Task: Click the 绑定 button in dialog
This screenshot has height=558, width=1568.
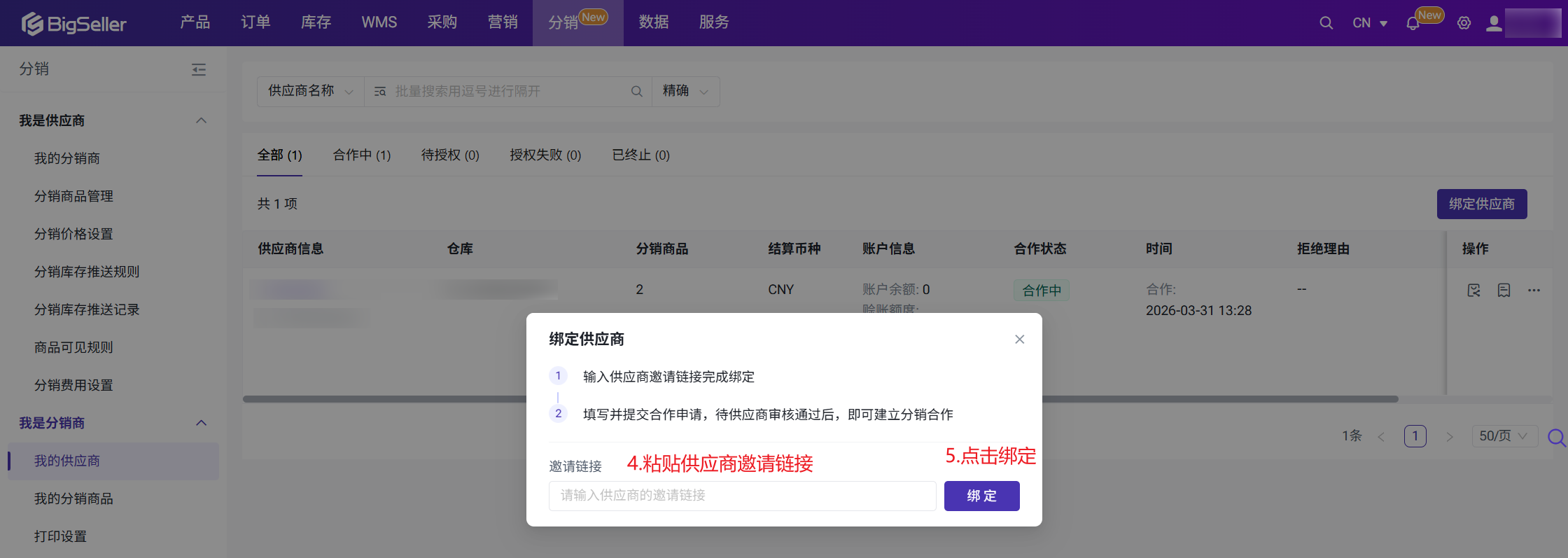Action: [981, 496]
